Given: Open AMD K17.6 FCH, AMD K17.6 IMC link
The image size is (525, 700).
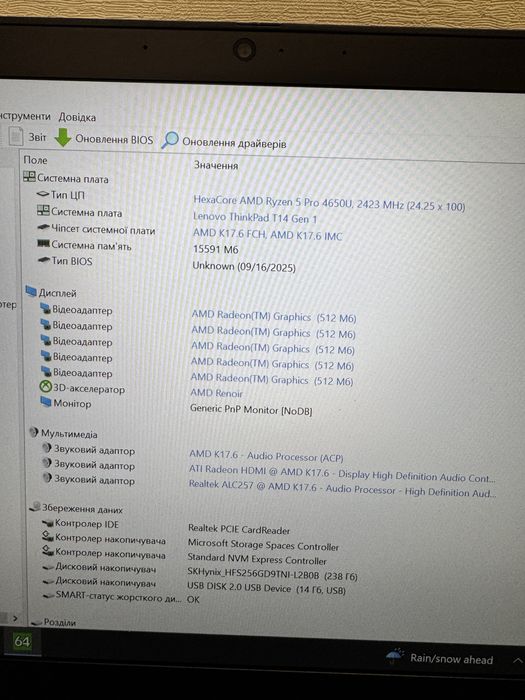Looking at the screenshot, I should pos(267,235).
